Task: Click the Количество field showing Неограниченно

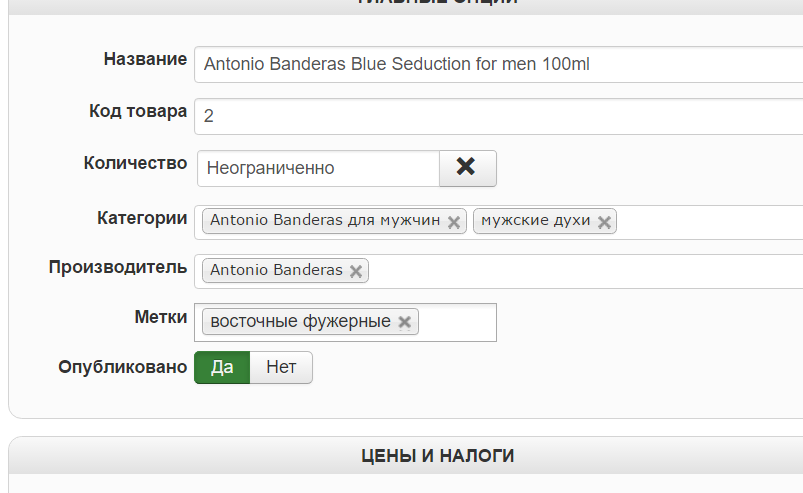Action: point(318,168)
